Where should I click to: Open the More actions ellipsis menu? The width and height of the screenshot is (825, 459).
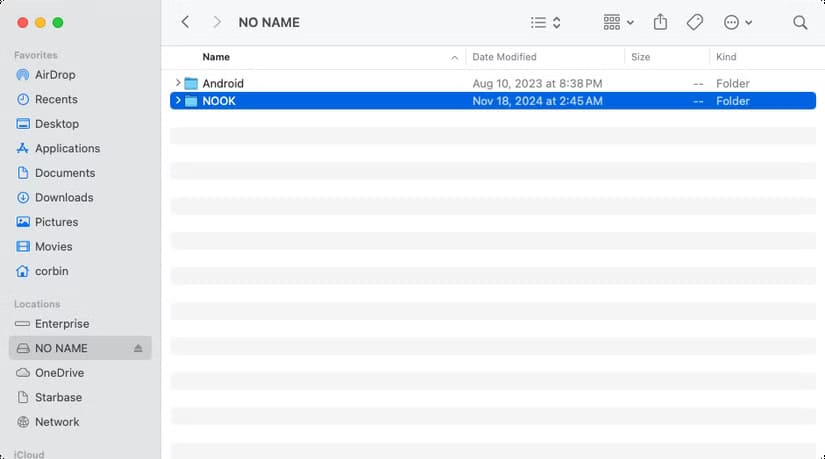pos(738,23)
